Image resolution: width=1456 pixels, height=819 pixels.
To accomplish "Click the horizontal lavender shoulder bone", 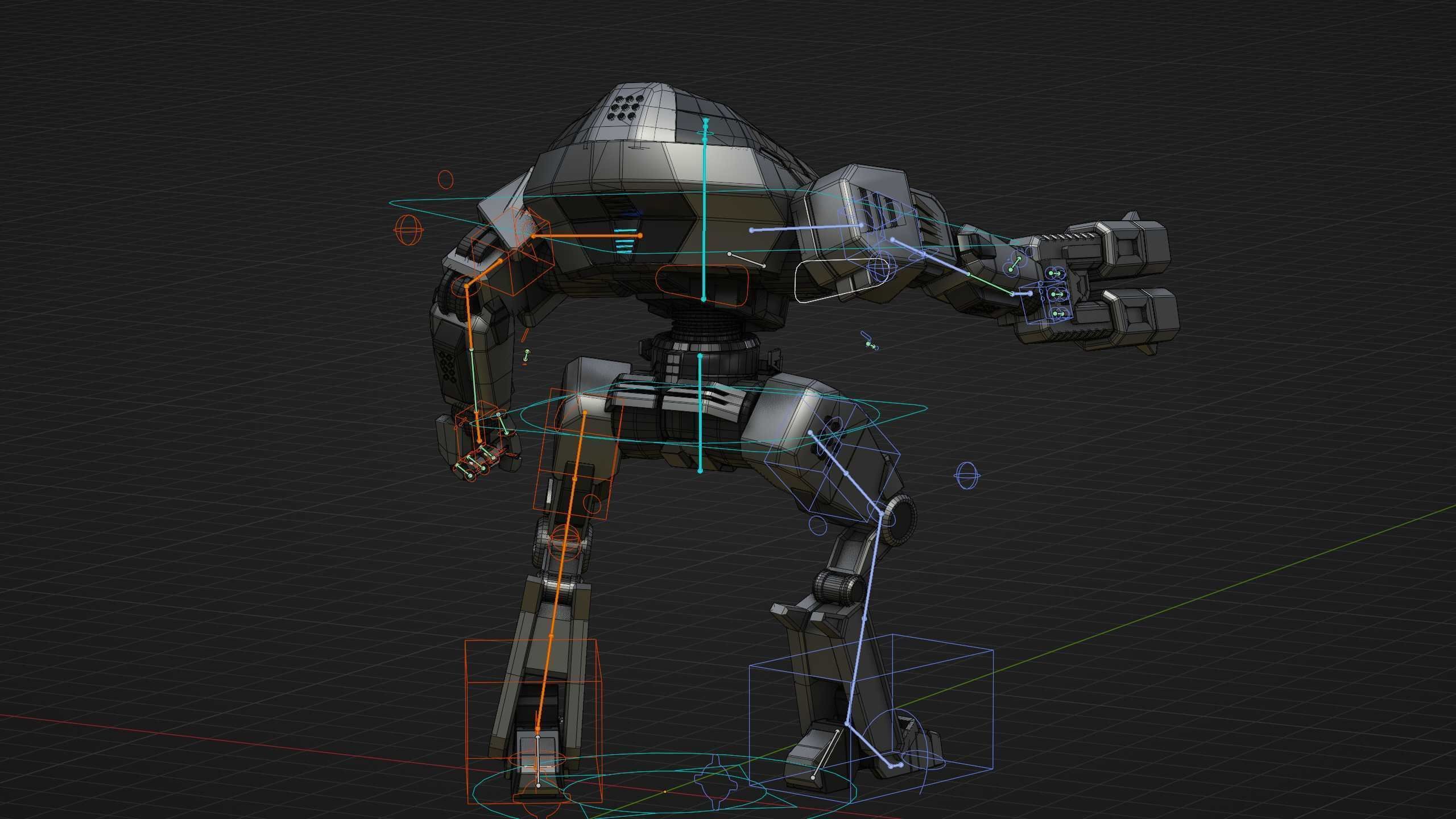I will coord(806,228).
